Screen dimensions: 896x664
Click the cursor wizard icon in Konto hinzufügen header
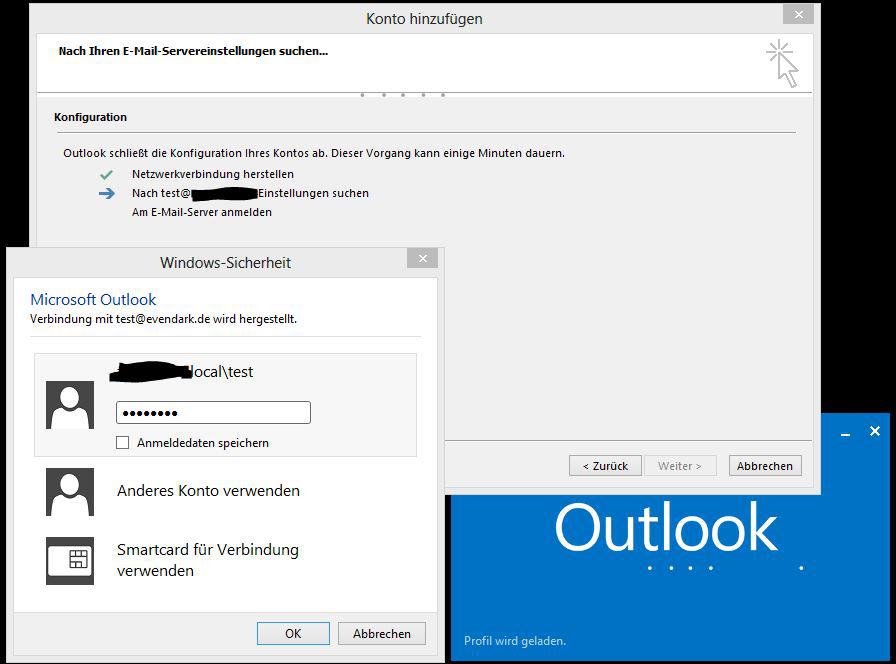coord(783,63)
